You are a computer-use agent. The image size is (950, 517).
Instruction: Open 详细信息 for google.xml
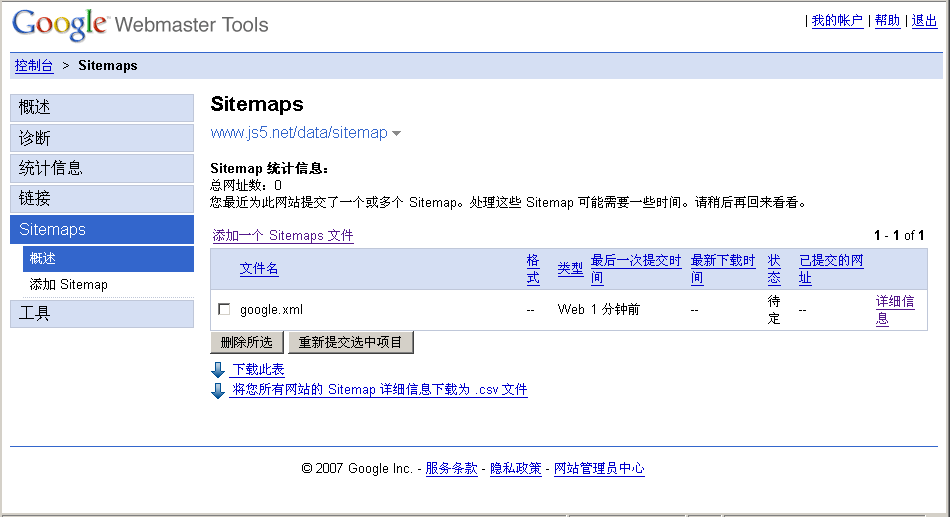point(895,310)
